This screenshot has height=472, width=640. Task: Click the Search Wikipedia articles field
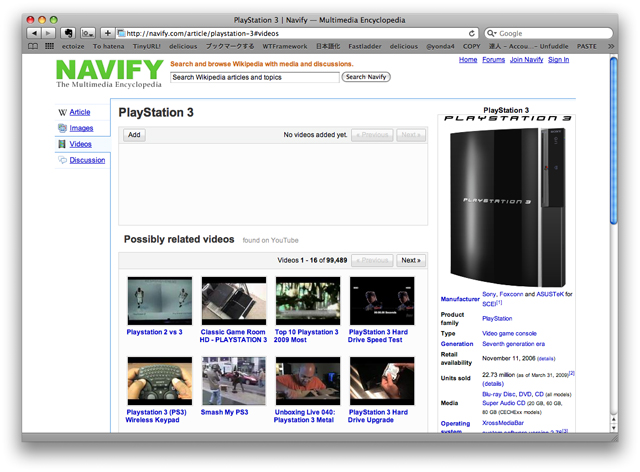tap(255, 77)
